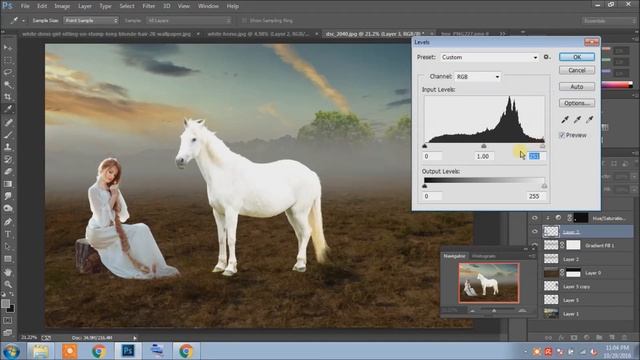Viewport: 640px width, 360px height.
Task: Open the Filter menu
Action: 149,6
